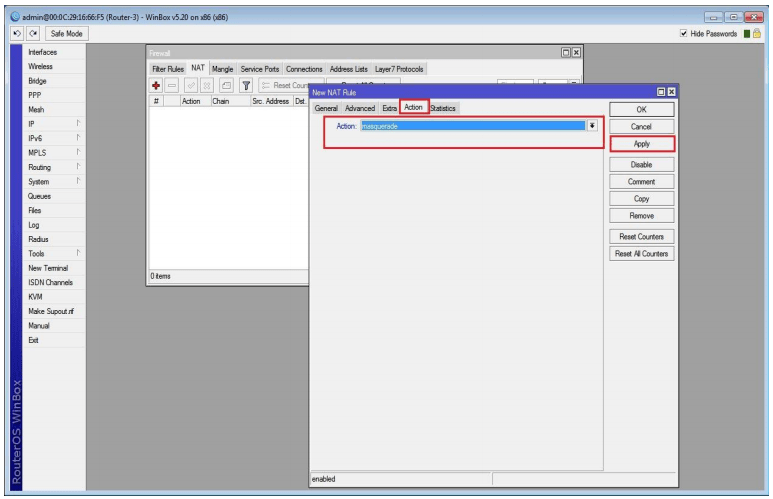
Task: Click the Action field showing masquerade
Action: point(470,125)
